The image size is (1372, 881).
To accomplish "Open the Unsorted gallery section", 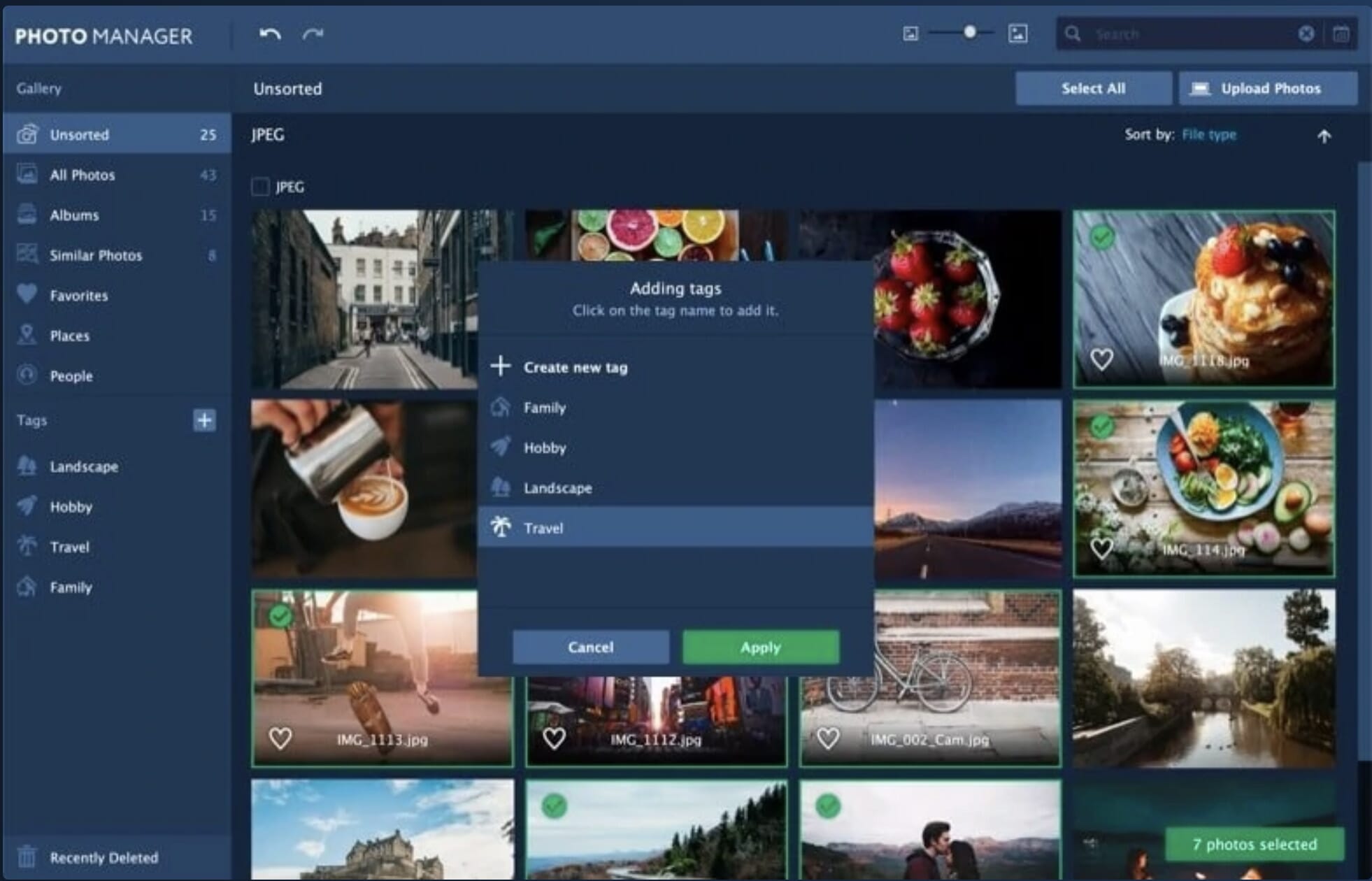I will (80, 133).
